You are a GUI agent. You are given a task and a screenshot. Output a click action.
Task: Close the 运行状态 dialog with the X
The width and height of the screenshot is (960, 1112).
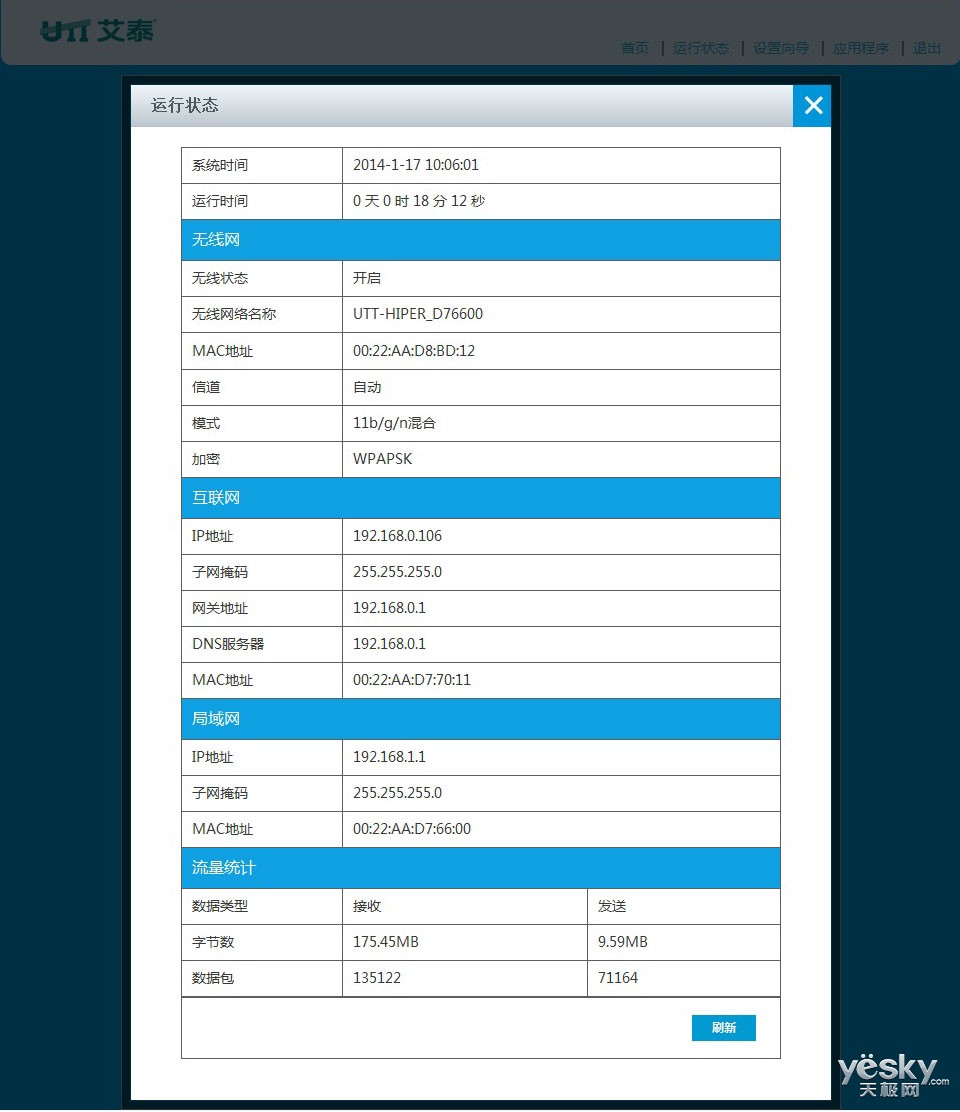click(812, 106)
